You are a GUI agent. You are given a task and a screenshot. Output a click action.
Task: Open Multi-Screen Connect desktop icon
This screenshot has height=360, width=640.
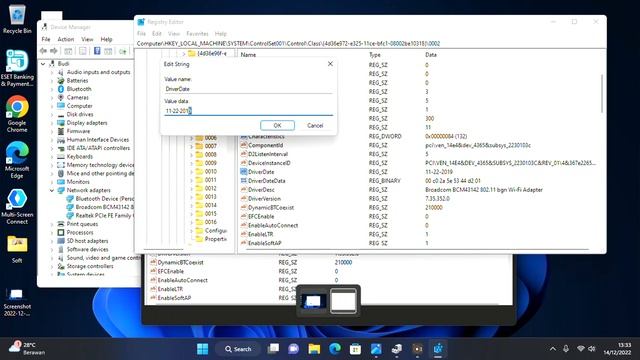(17, 206)
